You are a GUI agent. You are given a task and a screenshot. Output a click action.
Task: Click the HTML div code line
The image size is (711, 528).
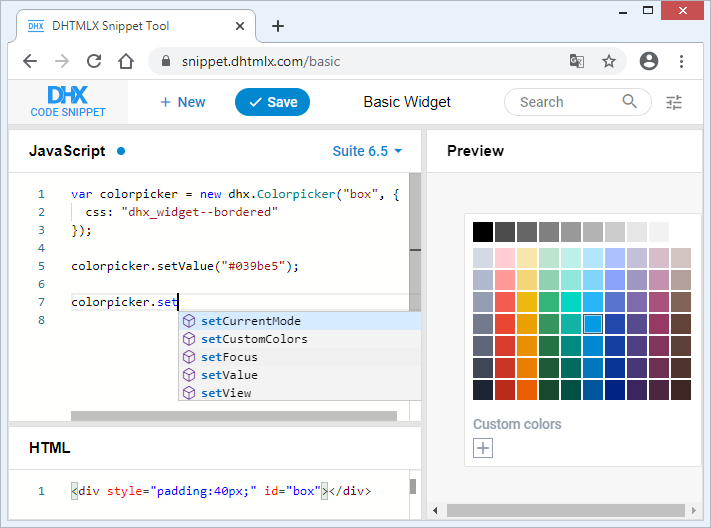(x=221, y=491)
